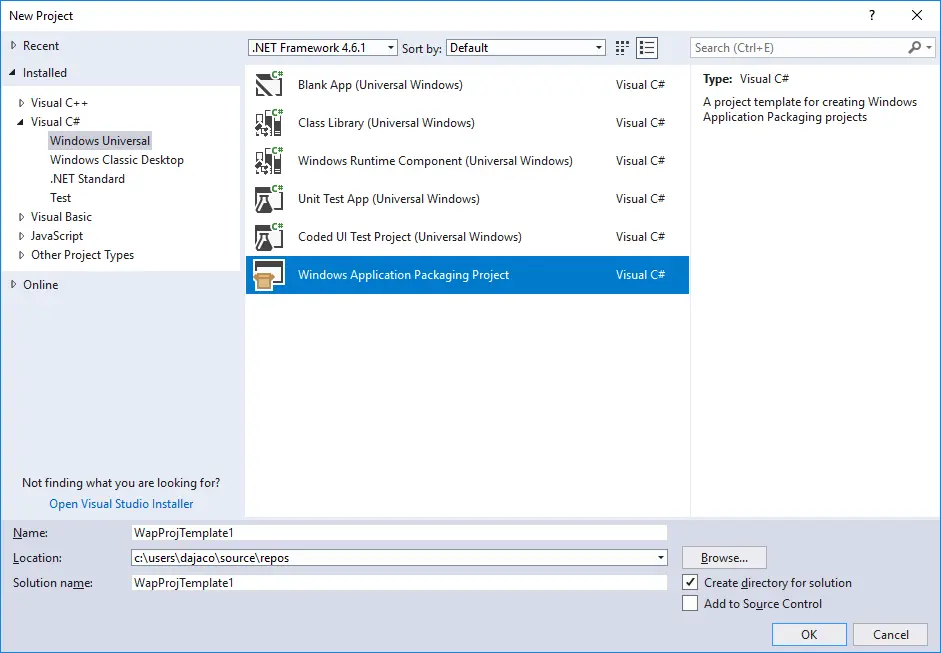Click the search magnifier icon
Screen dimensions: 941x653
tap(914, 47)
